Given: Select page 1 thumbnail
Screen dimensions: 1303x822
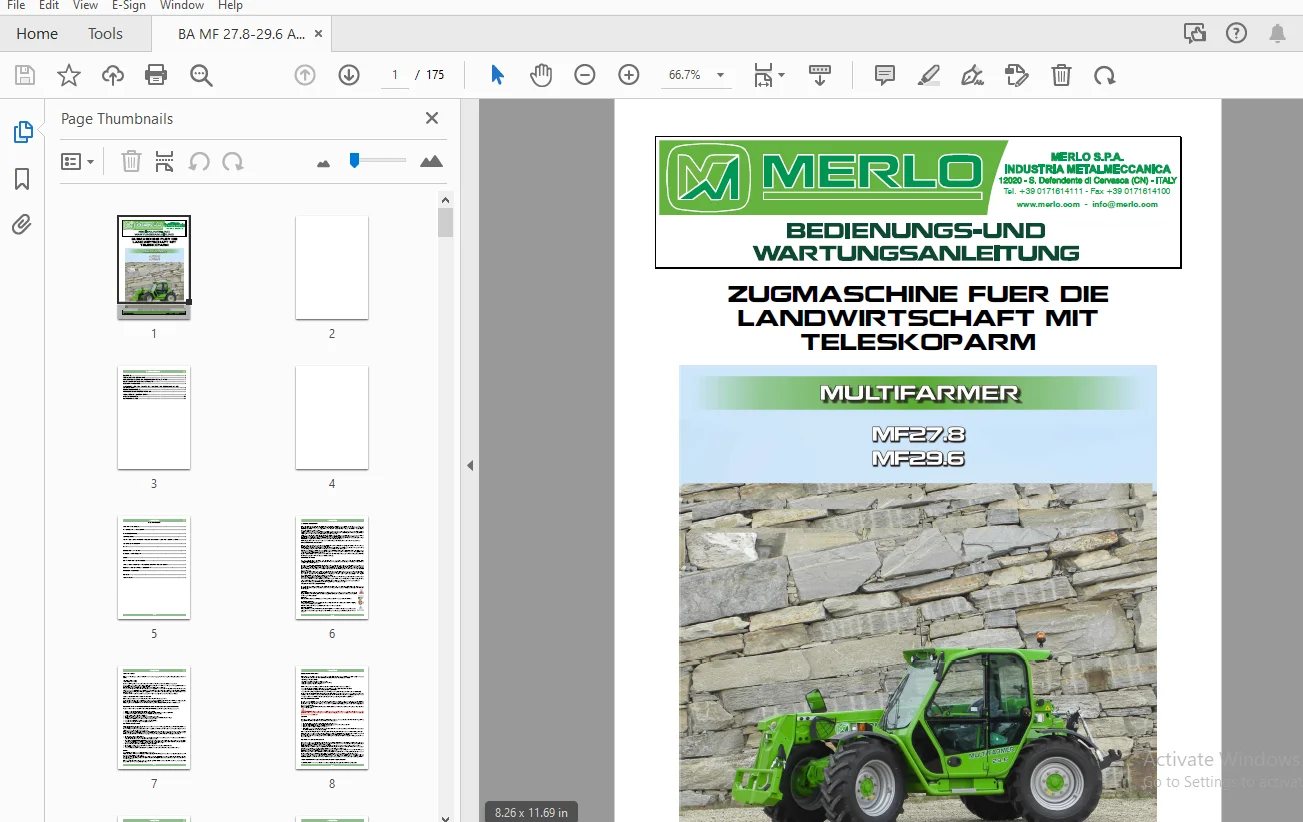Looking at the screenshot, I should (154, 267).
